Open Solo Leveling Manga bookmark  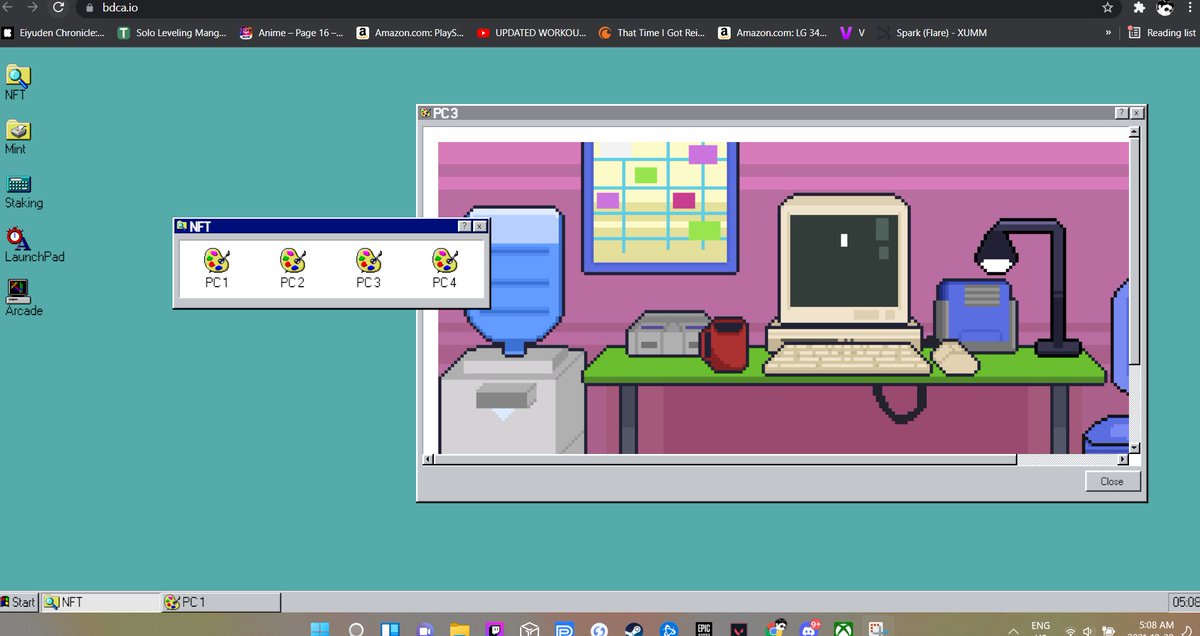(172, 32)
